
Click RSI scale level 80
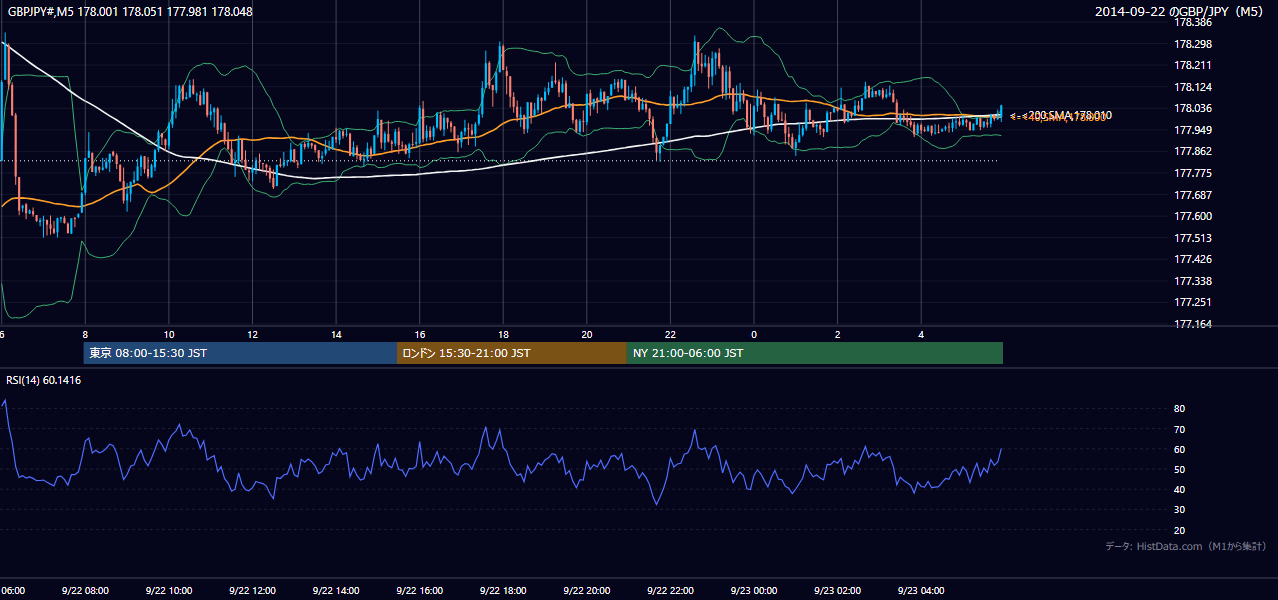point(1180,409)
